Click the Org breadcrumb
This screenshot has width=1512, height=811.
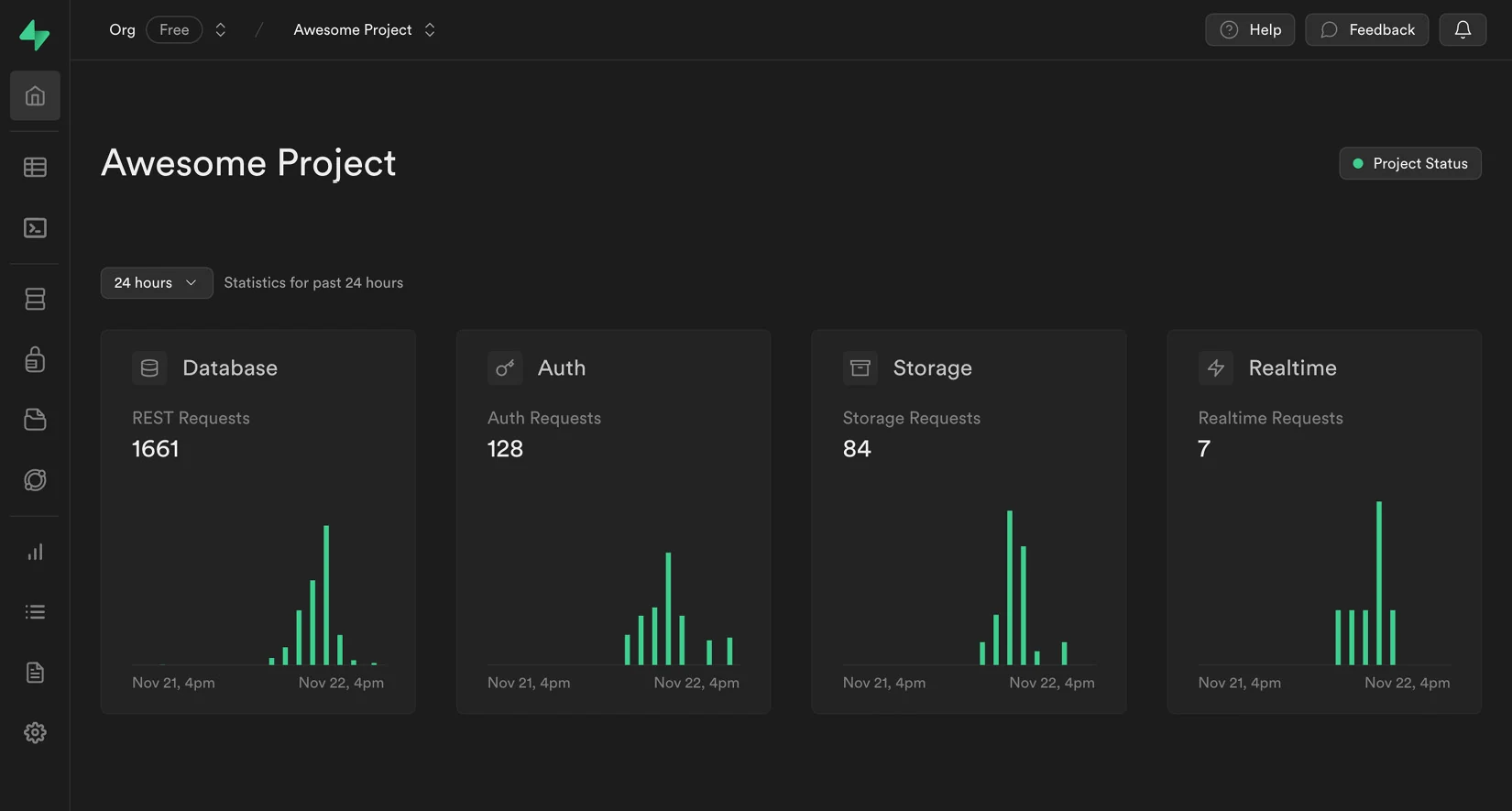[122, 29]
